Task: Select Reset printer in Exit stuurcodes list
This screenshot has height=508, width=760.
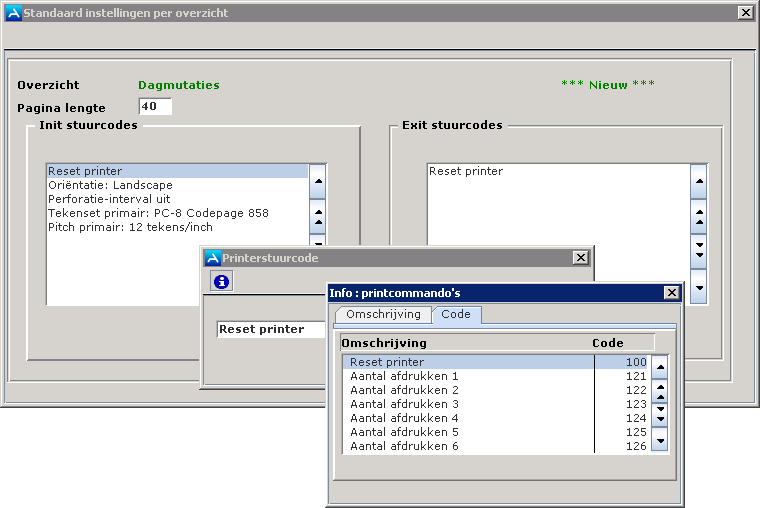Action: point(466,171)
